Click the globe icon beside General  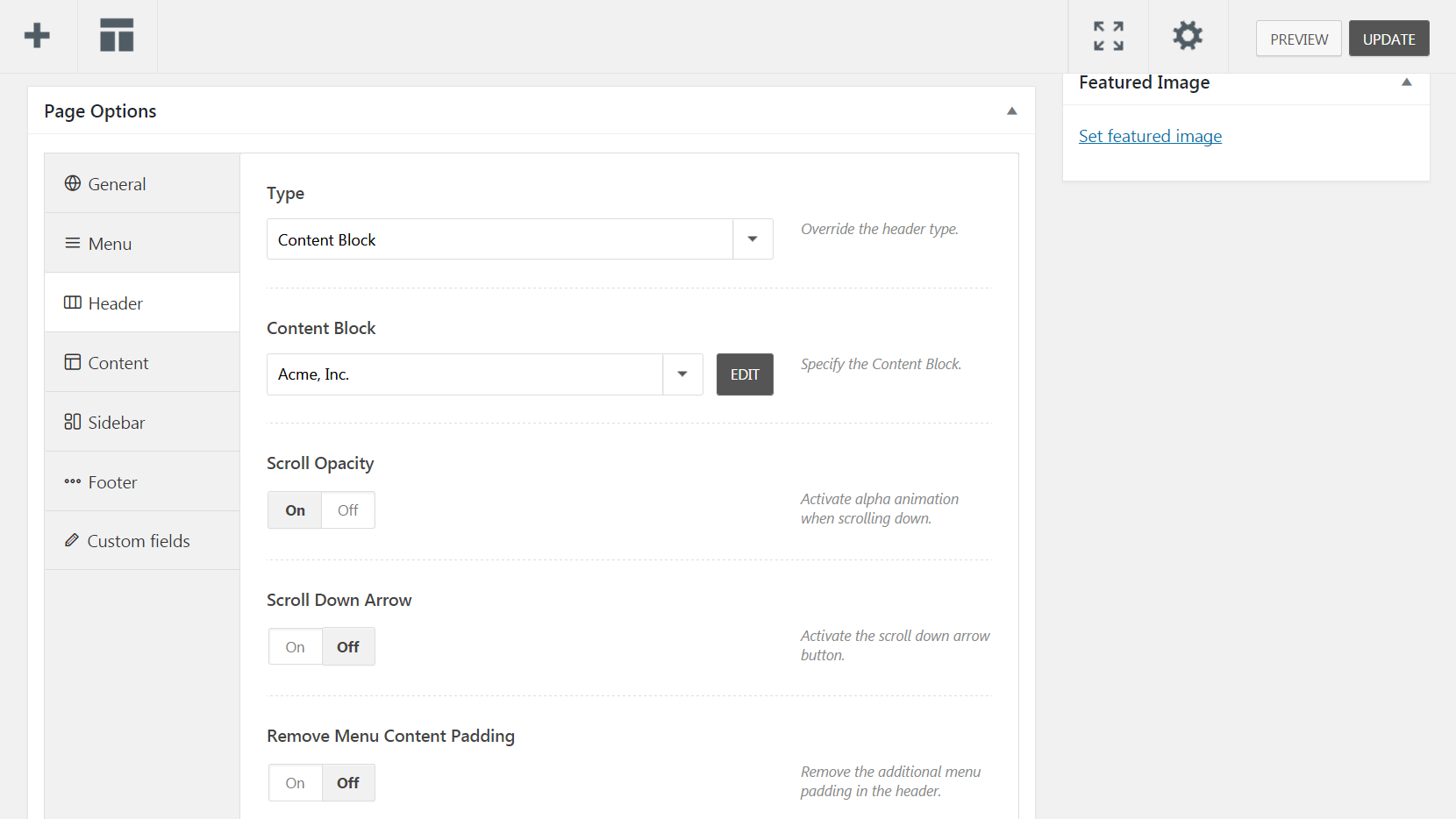tap(73, 183)
